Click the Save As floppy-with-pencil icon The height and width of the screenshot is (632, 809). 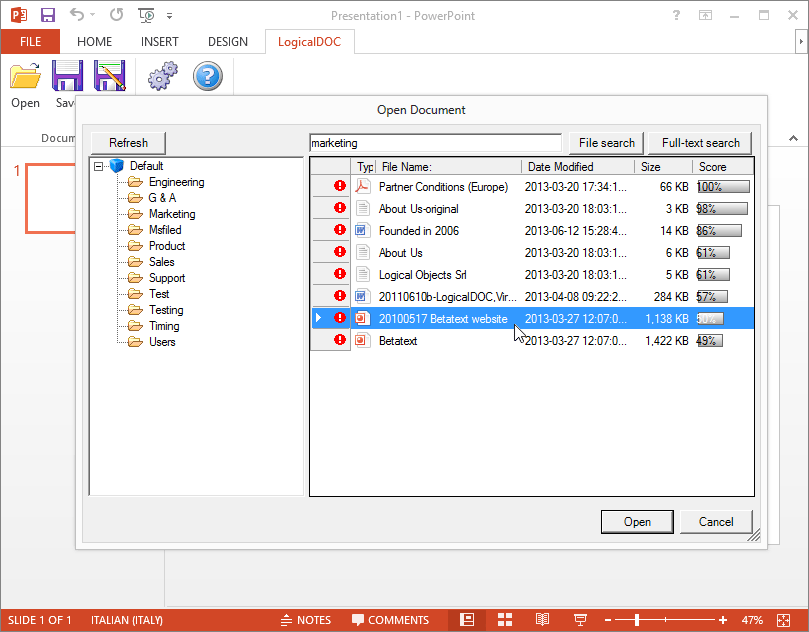pyautogui.click(x=109, y=76)
